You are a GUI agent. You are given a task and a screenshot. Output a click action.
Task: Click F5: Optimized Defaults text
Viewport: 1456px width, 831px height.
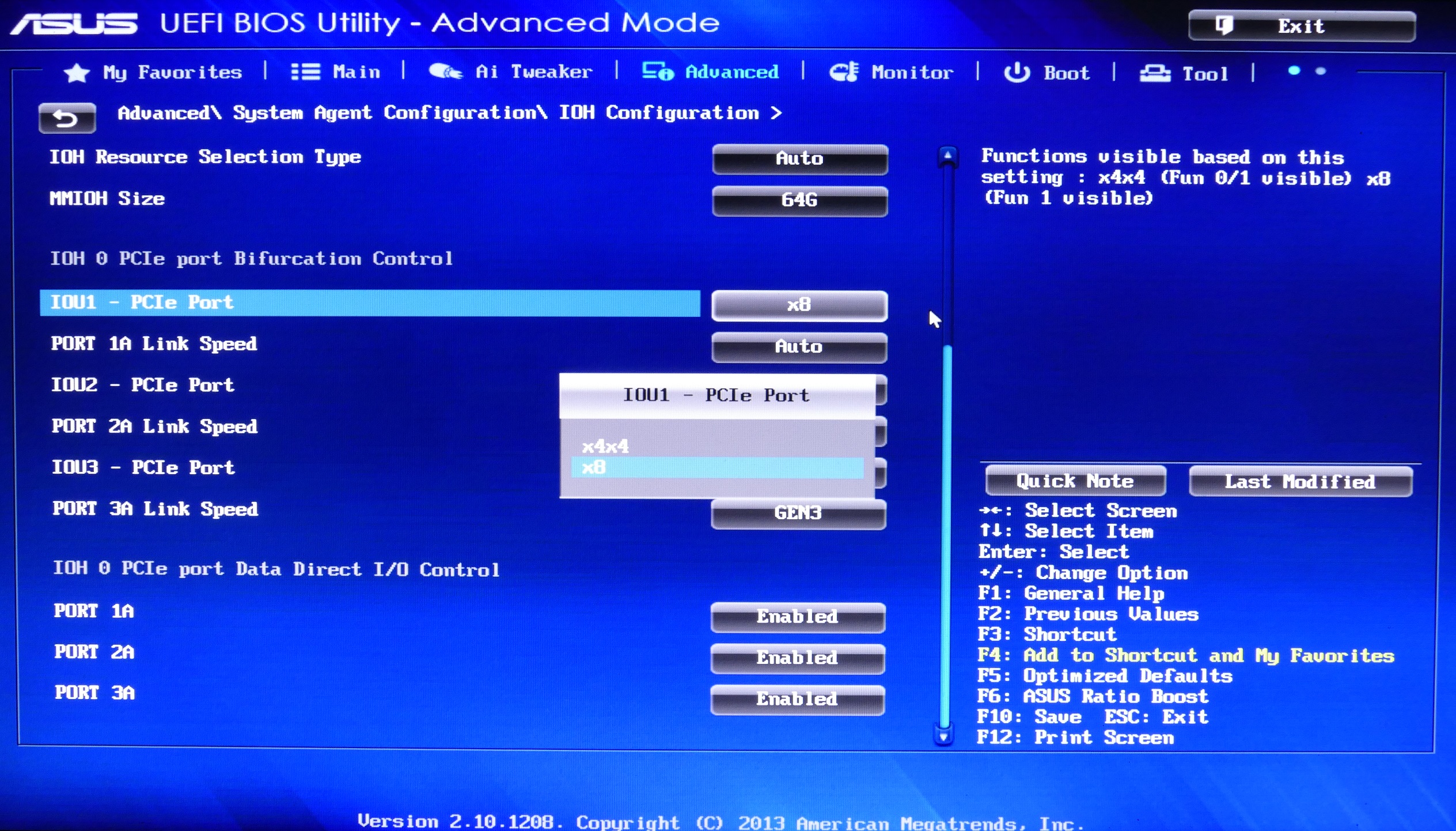pyautogui.click(x=1105, y=676)
